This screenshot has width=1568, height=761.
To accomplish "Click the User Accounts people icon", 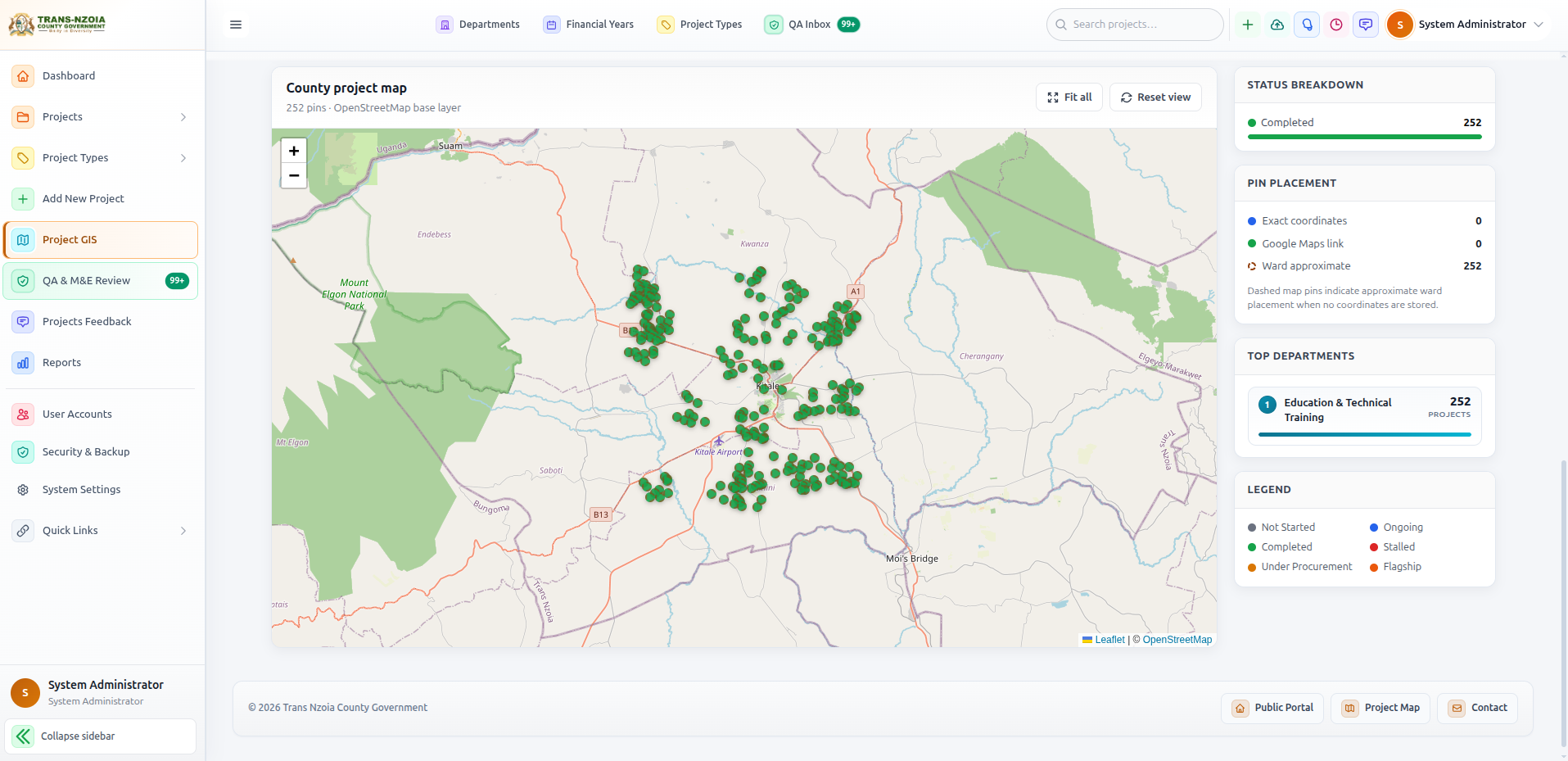I will coord(23,414).
